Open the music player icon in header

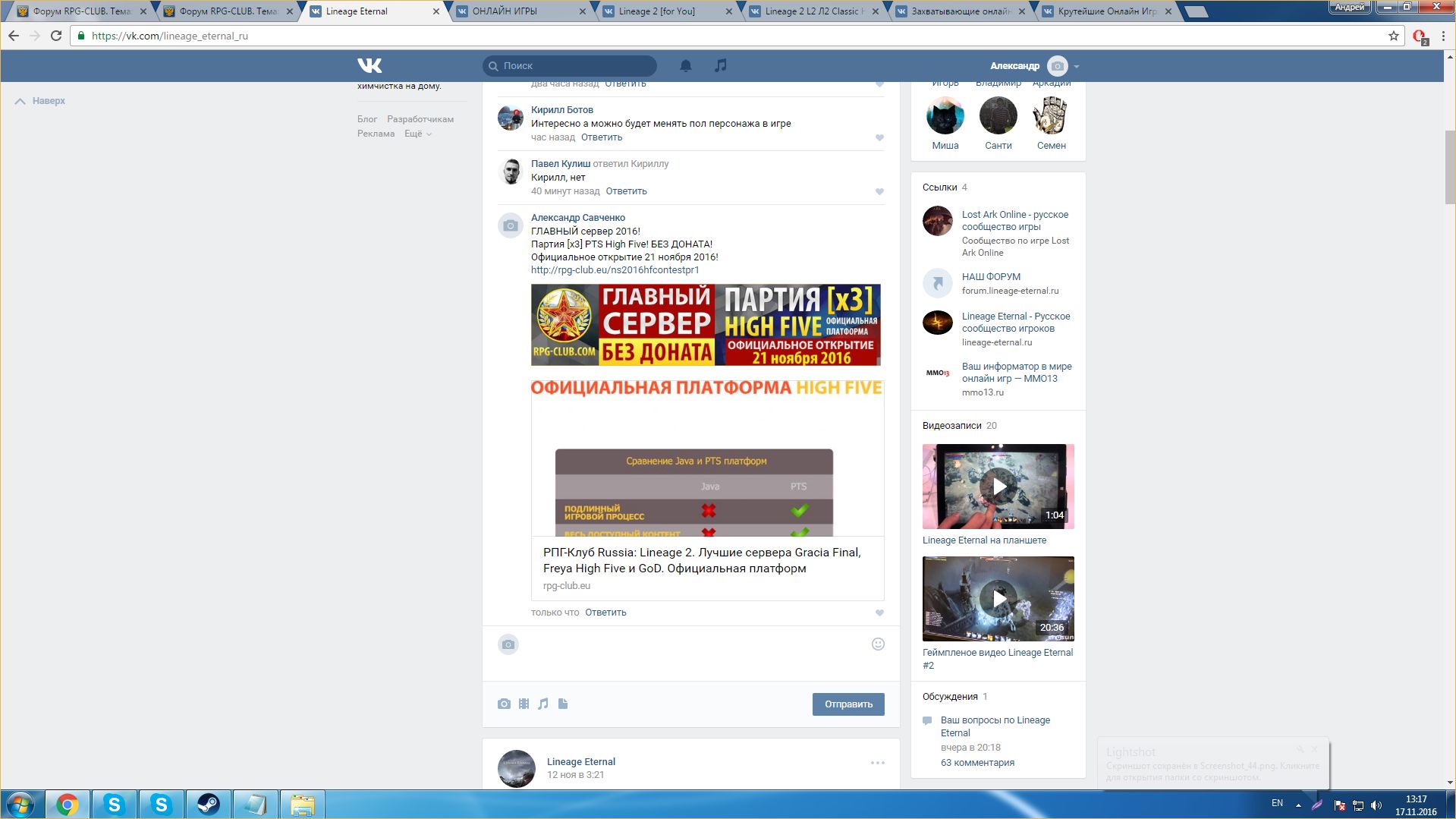[720, 65]
